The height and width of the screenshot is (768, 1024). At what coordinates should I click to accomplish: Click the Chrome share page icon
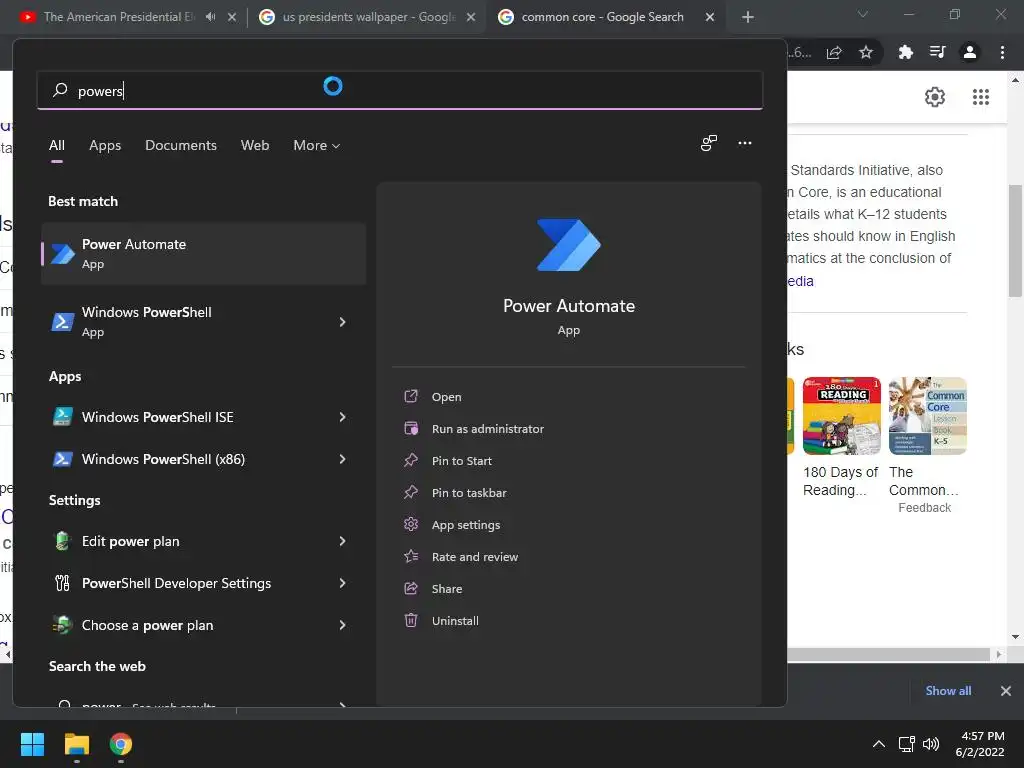[x=834, y=53]
